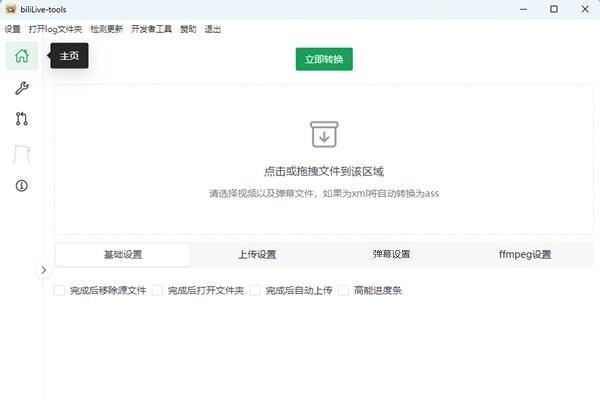This screenshot has width=600, height=400.
Task: Switch to the 上传设置 tab
Action: (257, 254)
